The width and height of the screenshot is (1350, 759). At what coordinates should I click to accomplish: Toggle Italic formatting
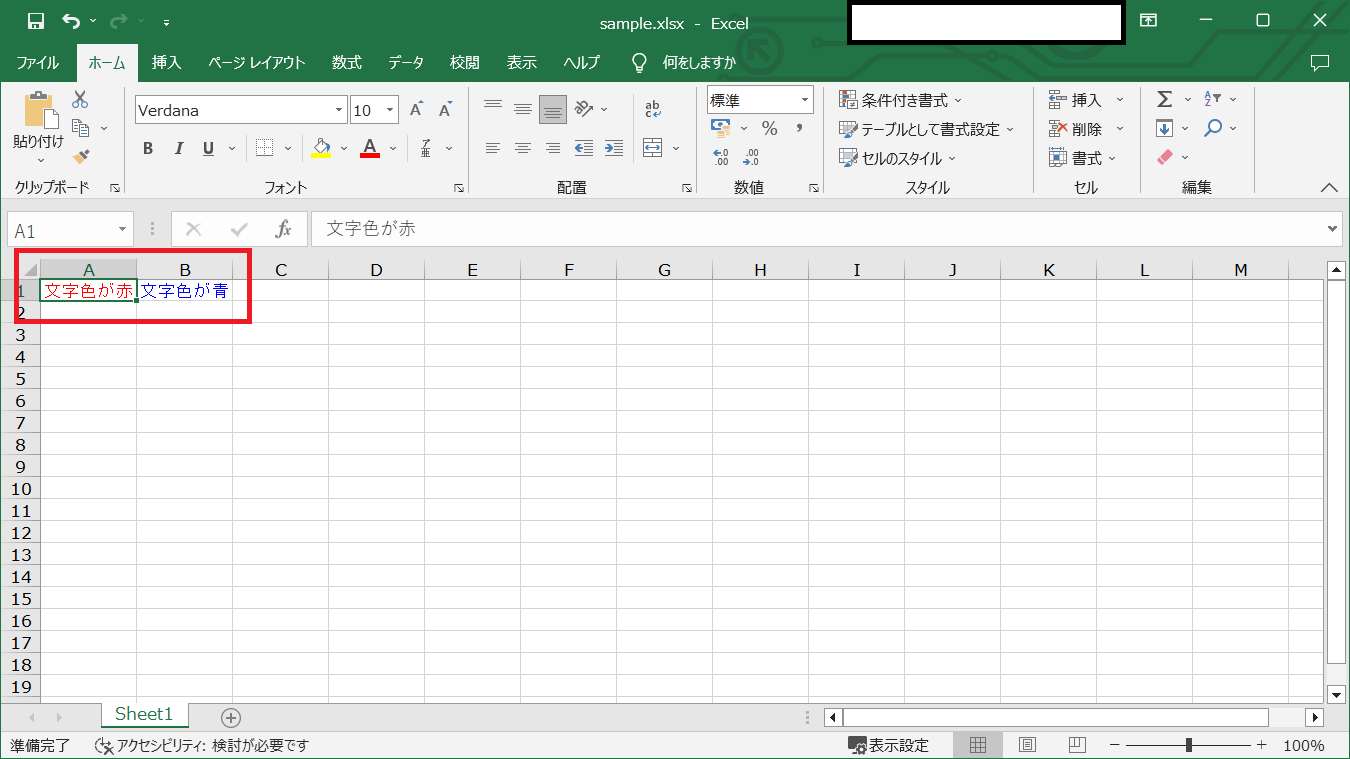click(179, 149)
